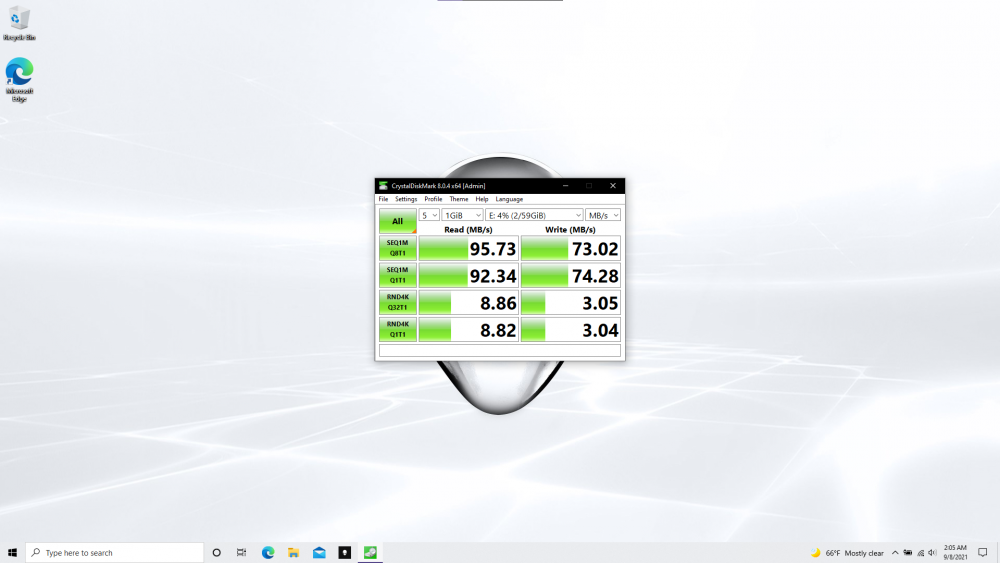Launch Edge from the taskbar
Viewport: 1000px width, 563px height.
[268, 553]
